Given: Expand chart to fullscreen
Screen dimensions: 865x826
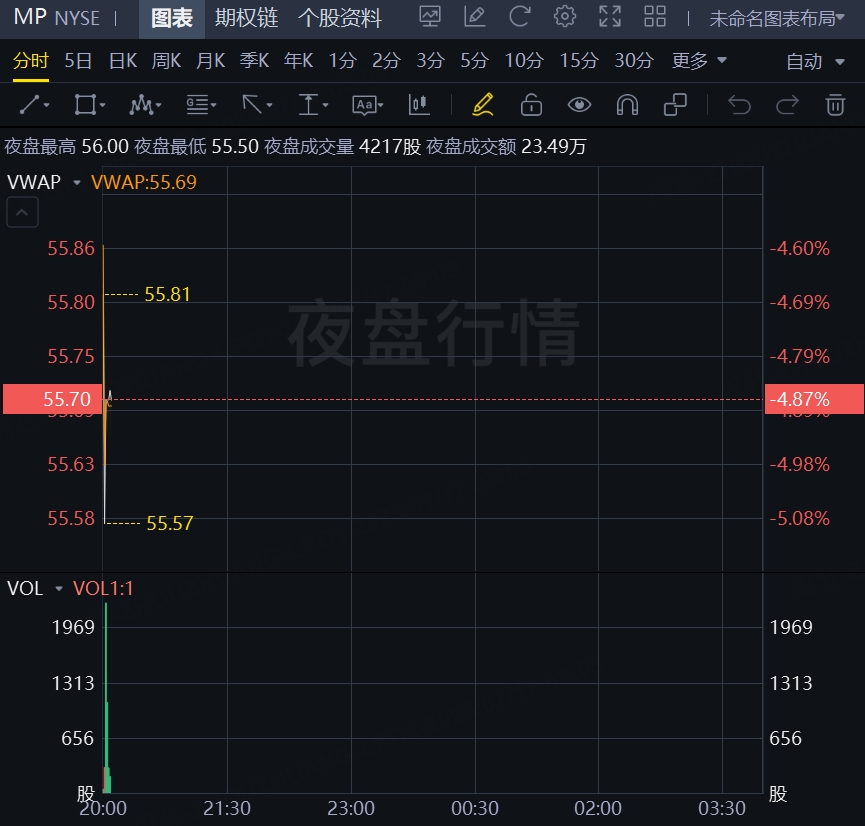Looking at the screenshot, I should coord(609,17).
